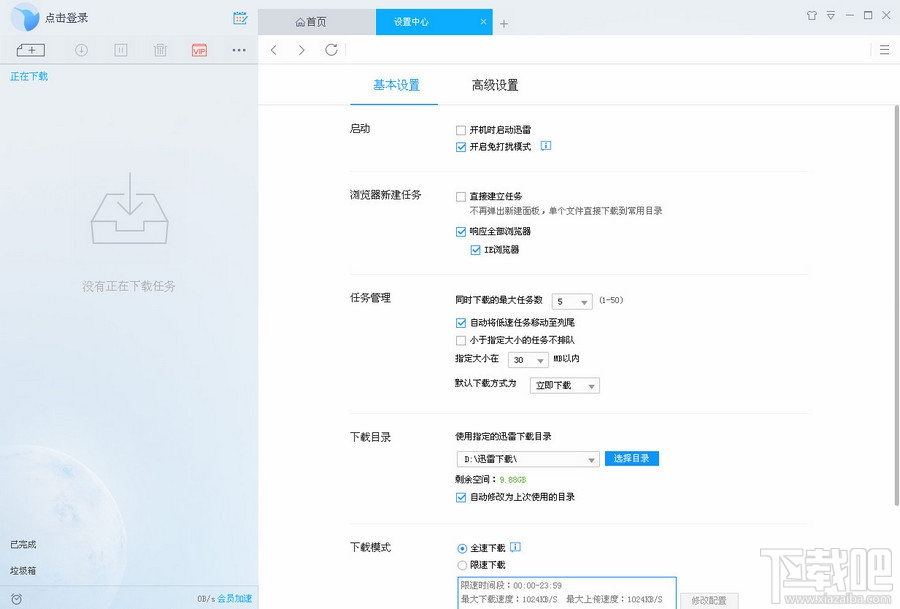Open 垃圾箱 in the sidebar

(24, 573)
